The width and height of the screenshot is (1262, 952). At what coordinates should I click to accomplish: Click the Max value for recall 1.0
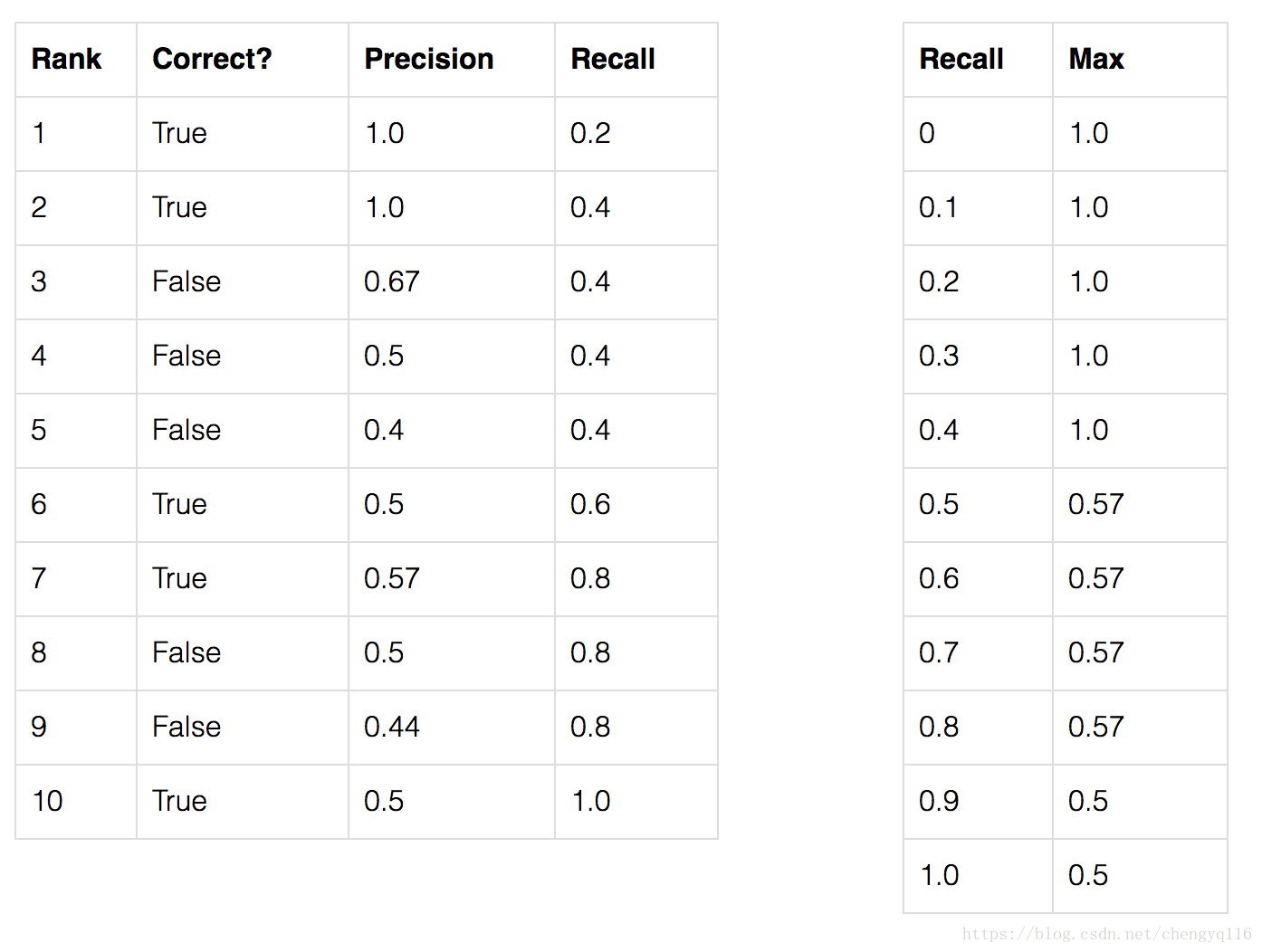(1087, 875)
